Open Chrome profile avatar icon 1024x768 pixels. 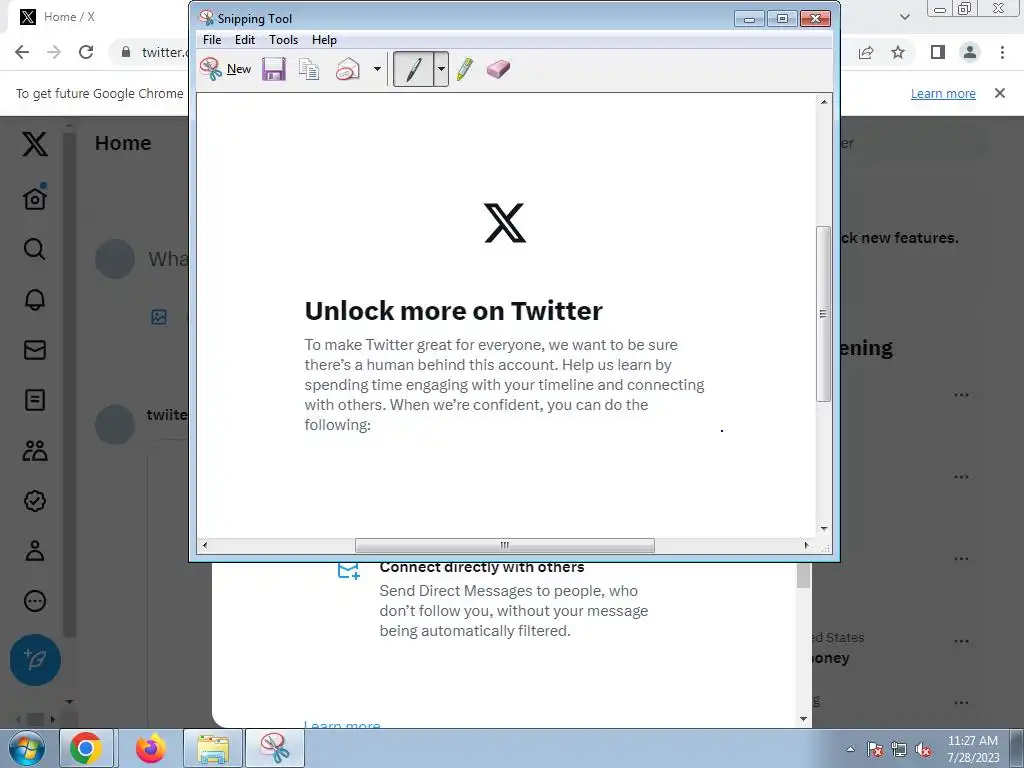coord(970,52)
